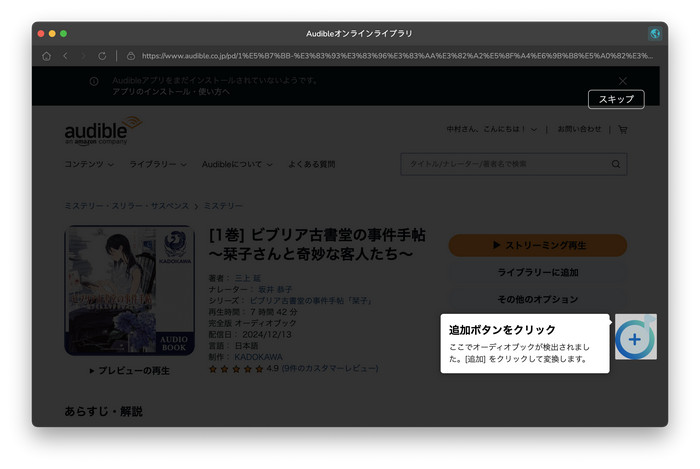Click the 追加ボタンをクリック tooltip title

click(x=502, y=330)
